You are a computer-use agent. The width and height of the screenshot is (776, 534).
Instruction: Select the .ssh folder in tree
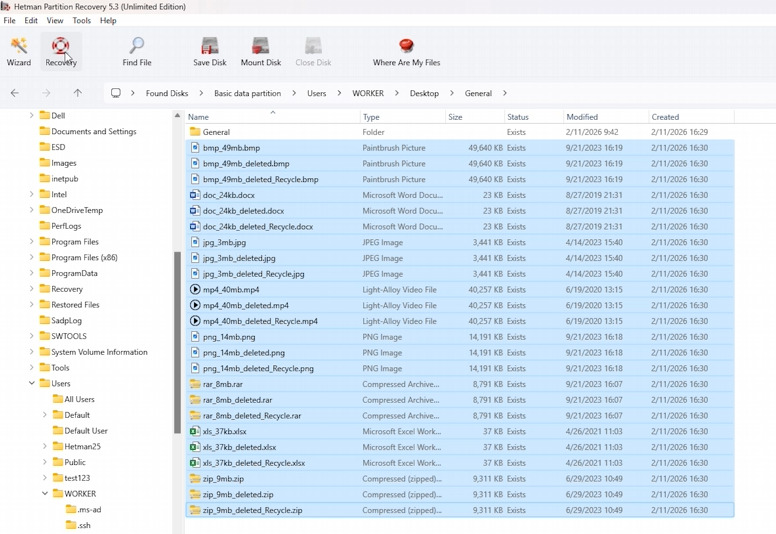coord(84,525)
